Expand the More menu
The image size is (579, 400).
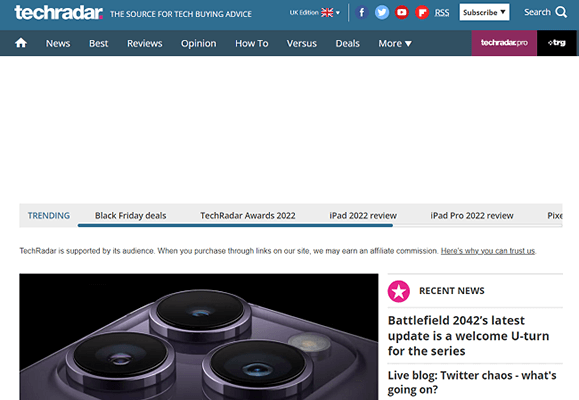pyautogui.click(x=395, y=44)
